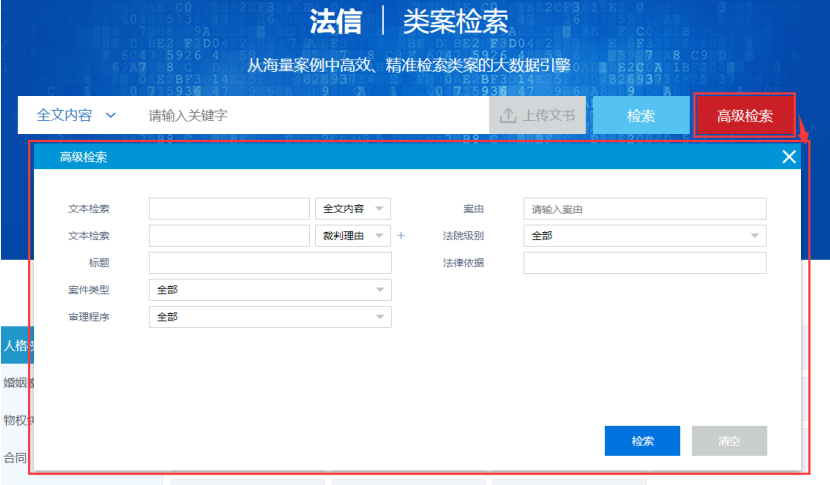This screenshot has width=830, height=485.
Task: Click the plus icon to add a text search row
Action: (401, 236)
